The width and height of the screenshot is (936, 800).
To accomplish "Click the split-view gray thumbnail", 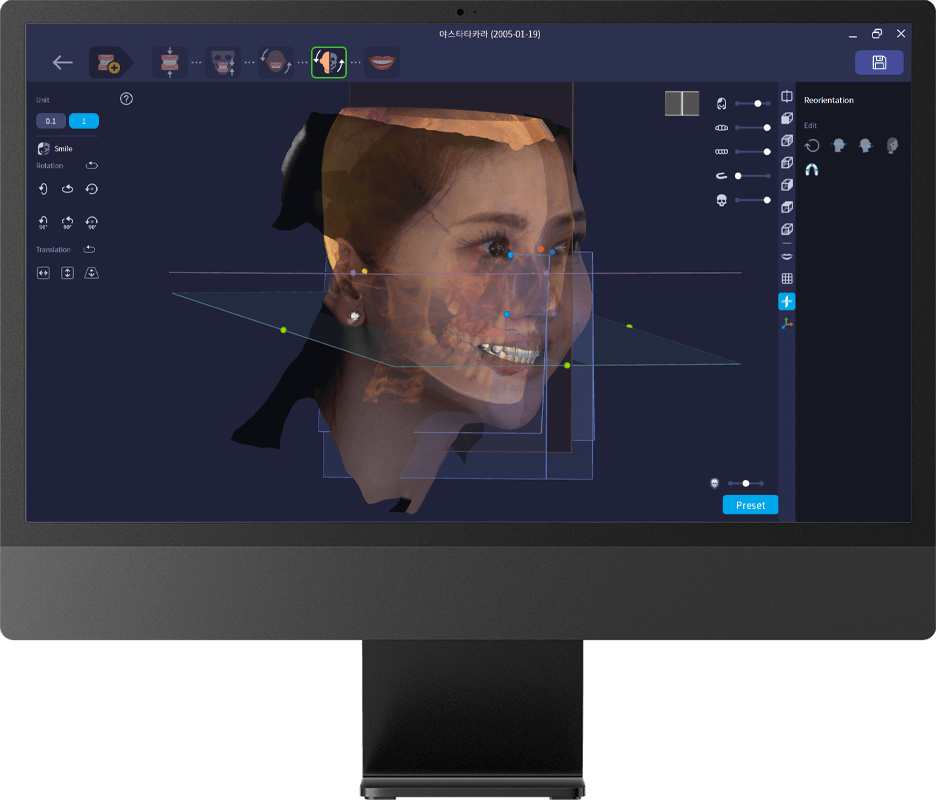I will pyautogui.click(x=682, y=103).
